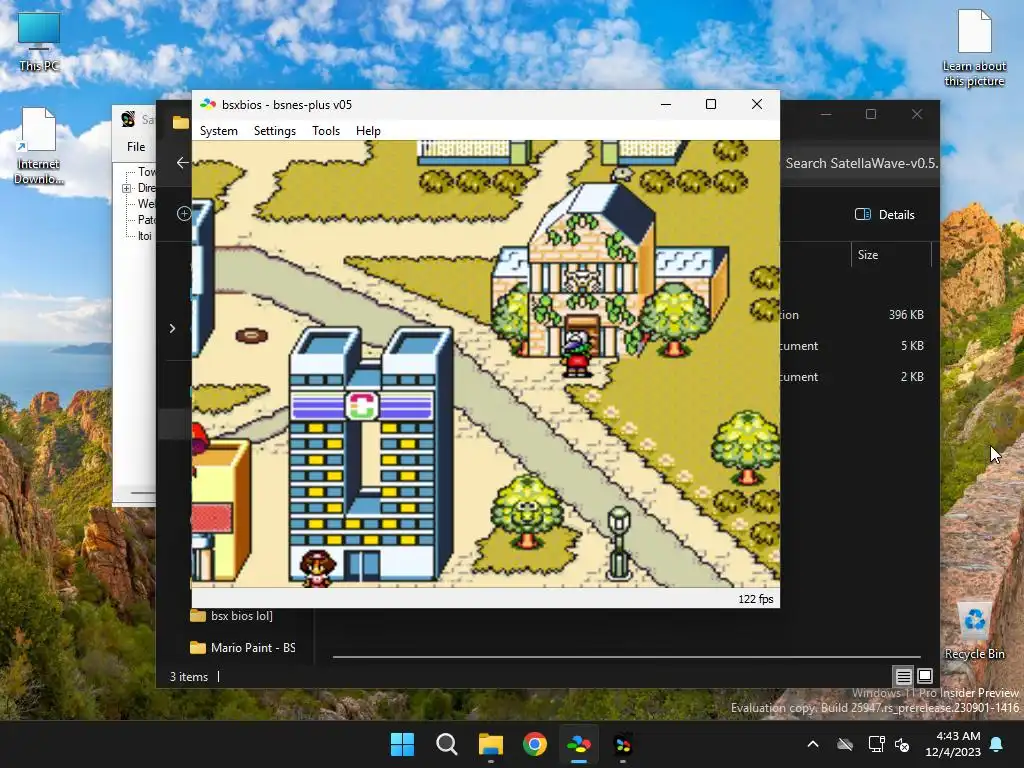Open the Tools menu in bsnes-plus
The width and height of the screenshot is (1024, 768).
point(326,131)
